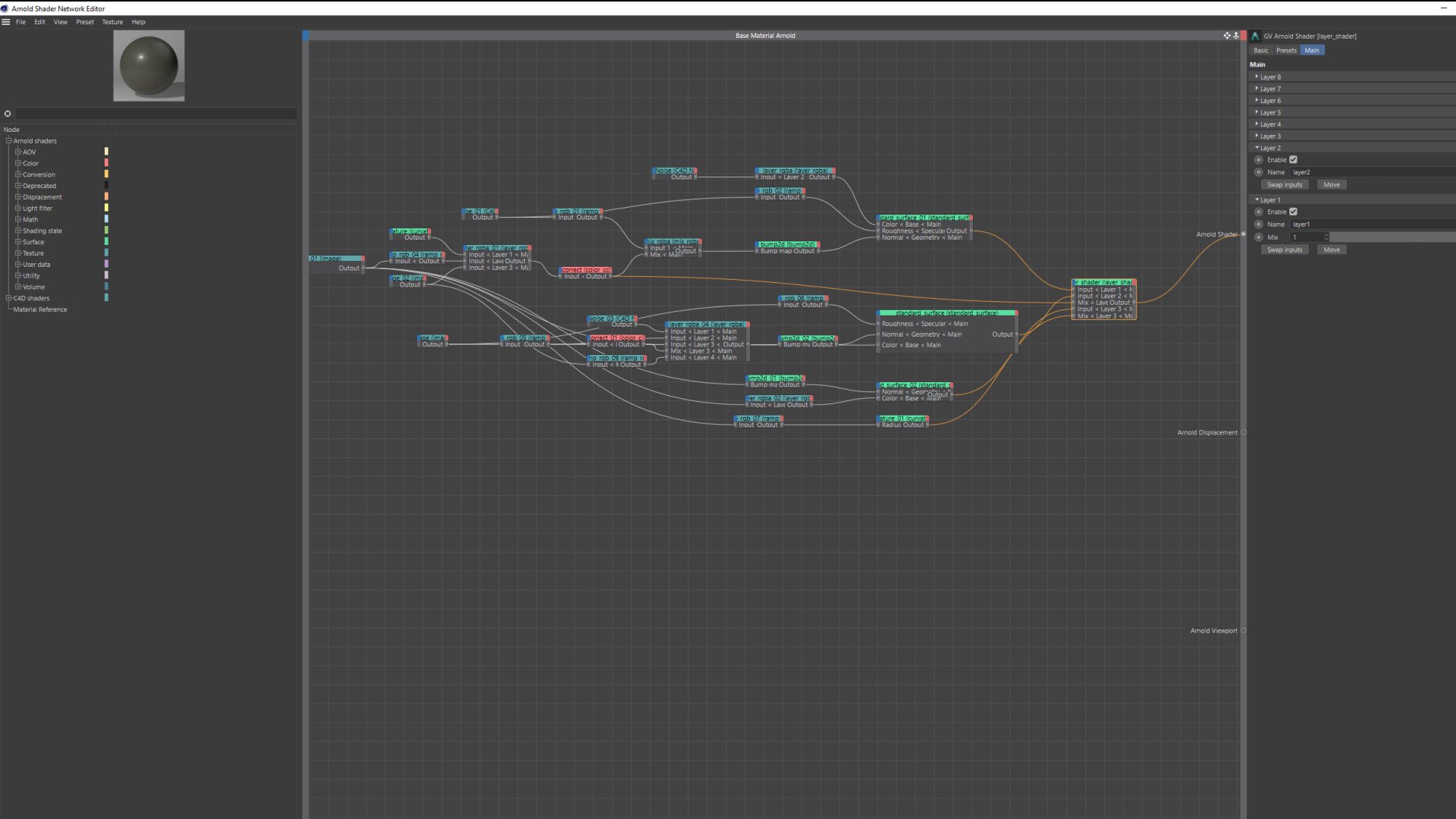Toggle Layer 1 Enable checkbox
This screenshot has height=819, width=1456.
click(1293, 212)
